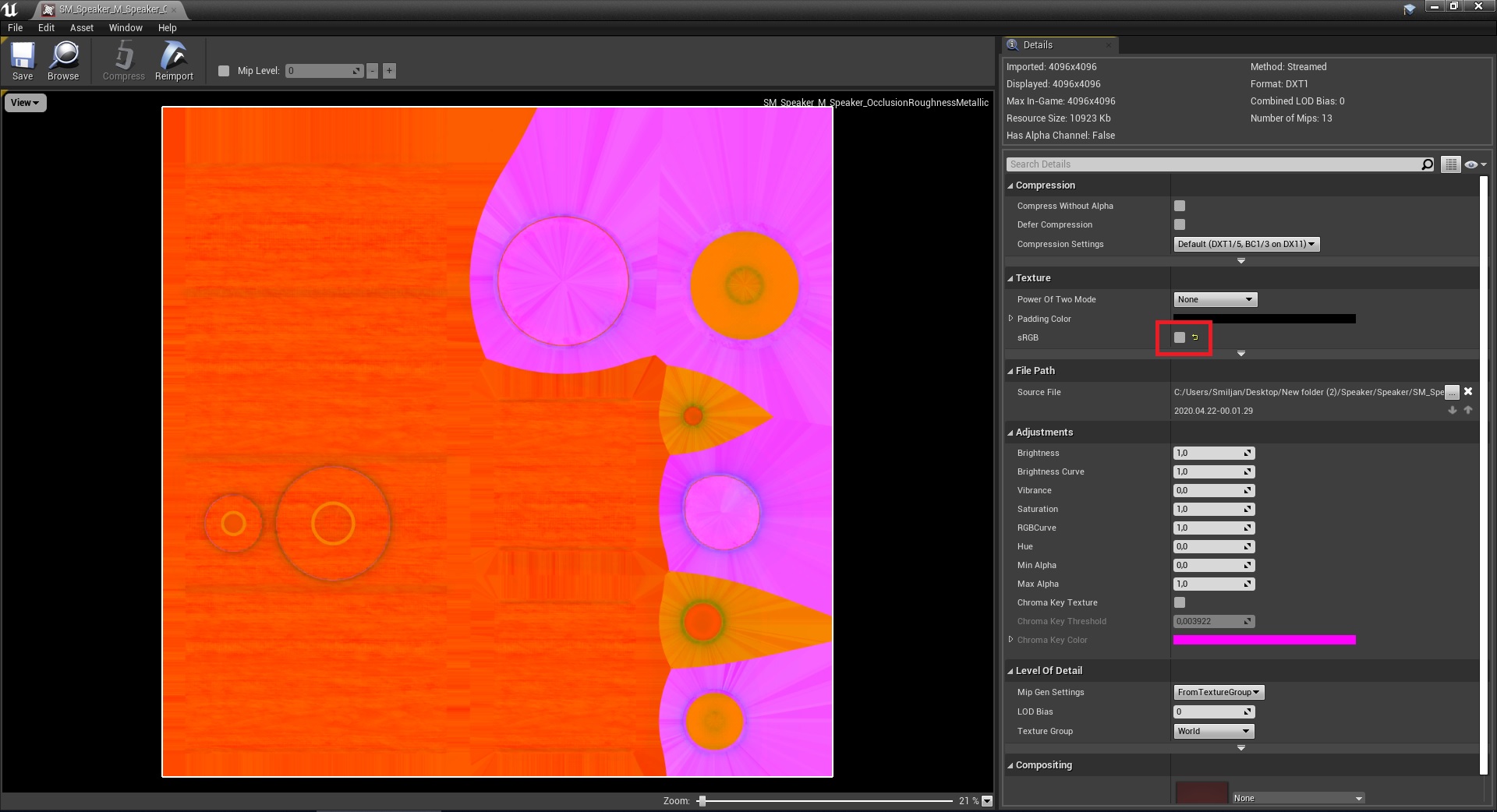Click the Search Details input field
The height and width of the screenshot is (812, 1497).
pos(1212,164)
